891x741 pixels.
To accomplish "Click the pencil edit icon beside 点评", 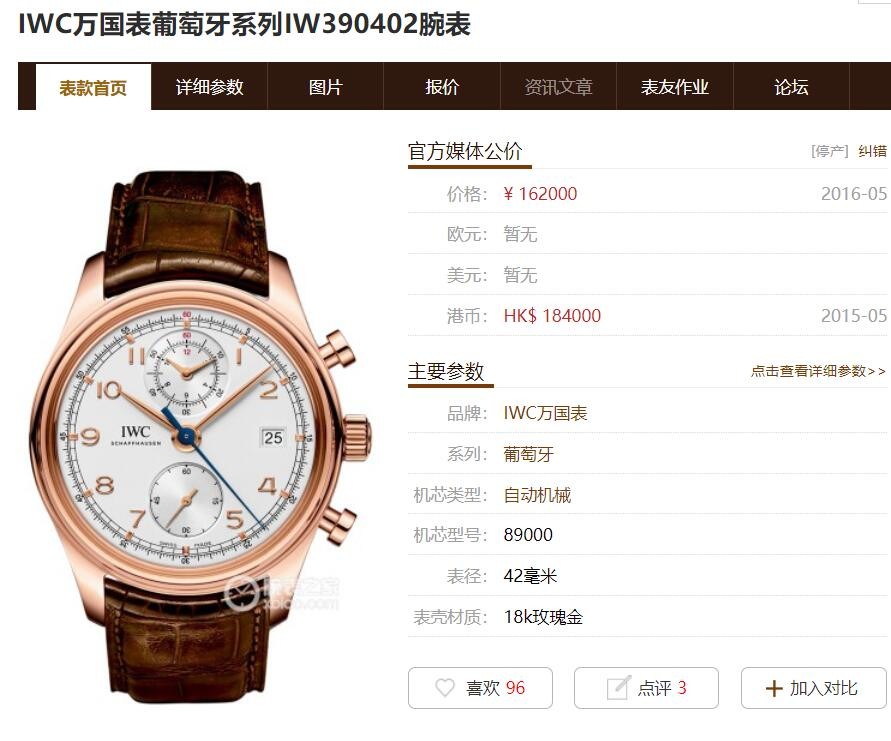I will tap(619, 688).
